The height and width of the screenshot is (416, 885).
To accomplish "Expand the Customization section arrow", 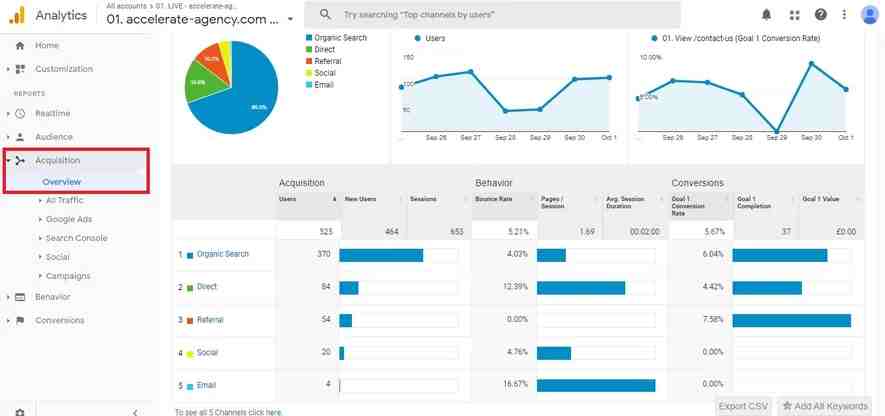I will click(8, 69).
